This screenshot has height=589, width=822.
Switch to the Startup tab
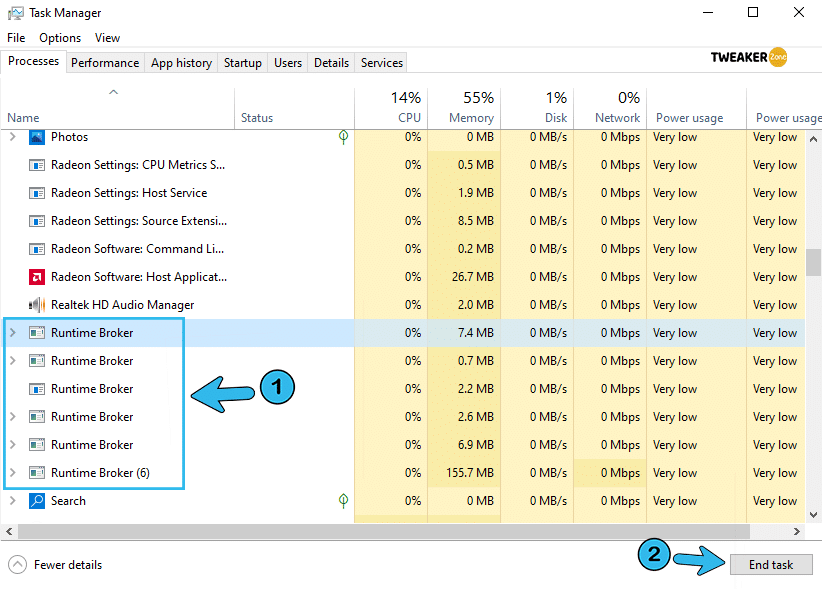pos(243,63)
